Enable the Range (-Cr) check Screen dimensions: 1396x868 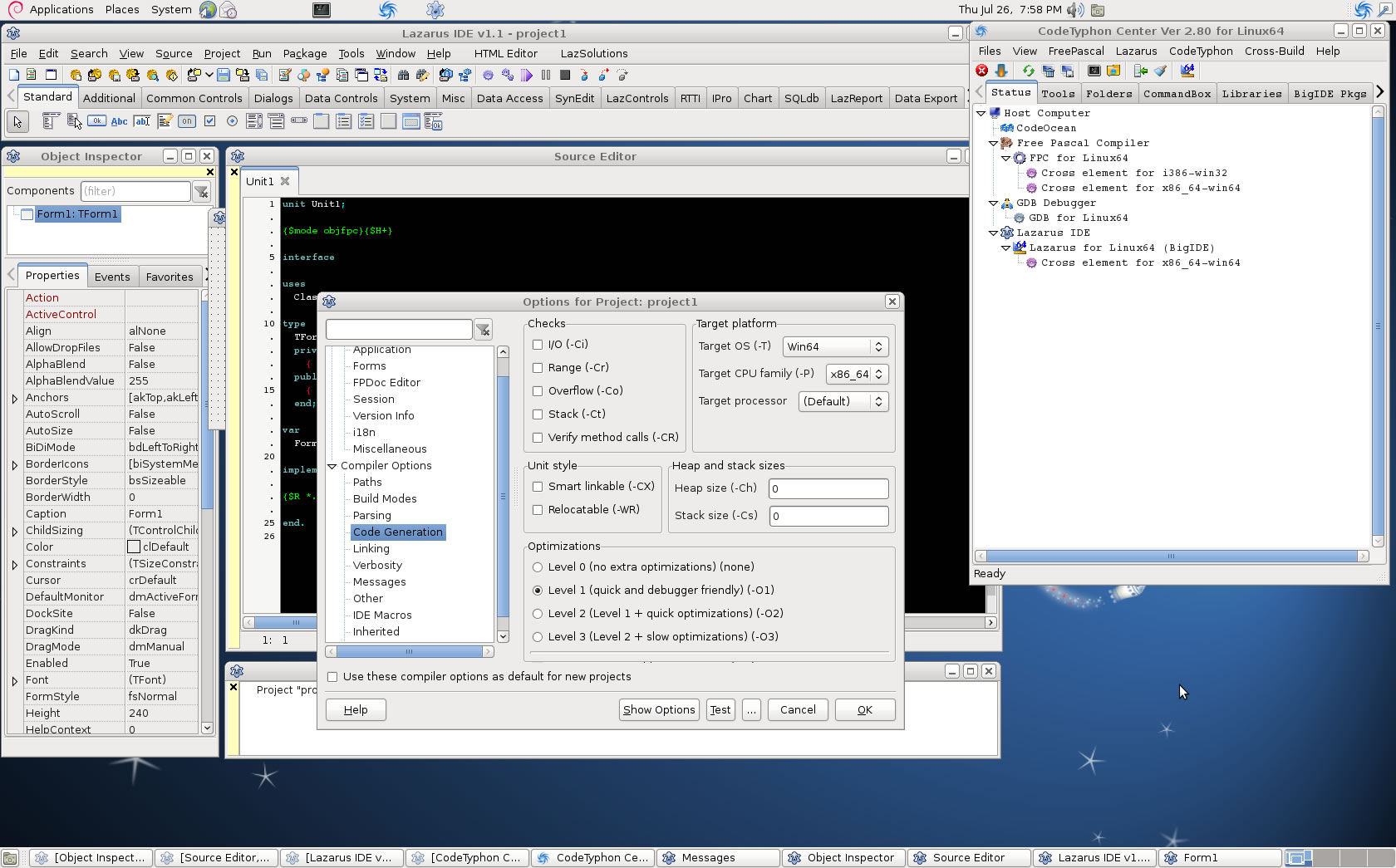[x=538, y=368]
